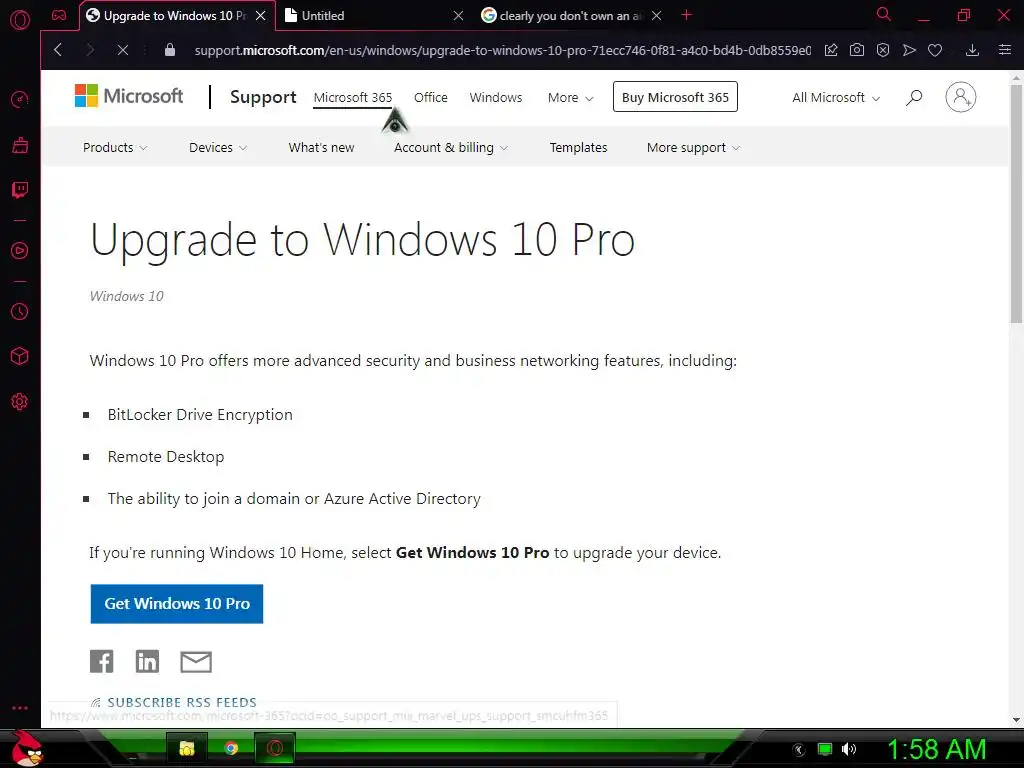Open What's new link

click(321, 148)
